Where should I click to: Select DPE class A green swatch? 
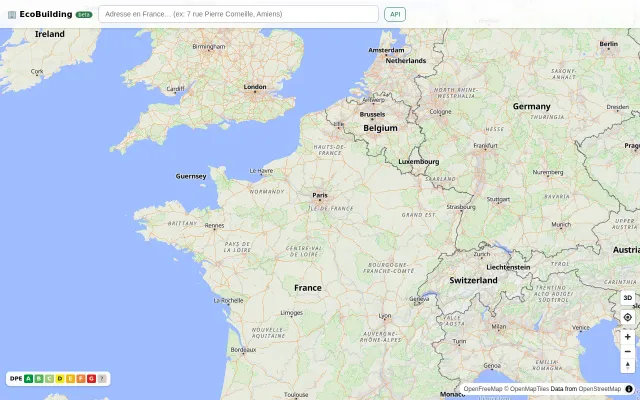pos(28,379)
